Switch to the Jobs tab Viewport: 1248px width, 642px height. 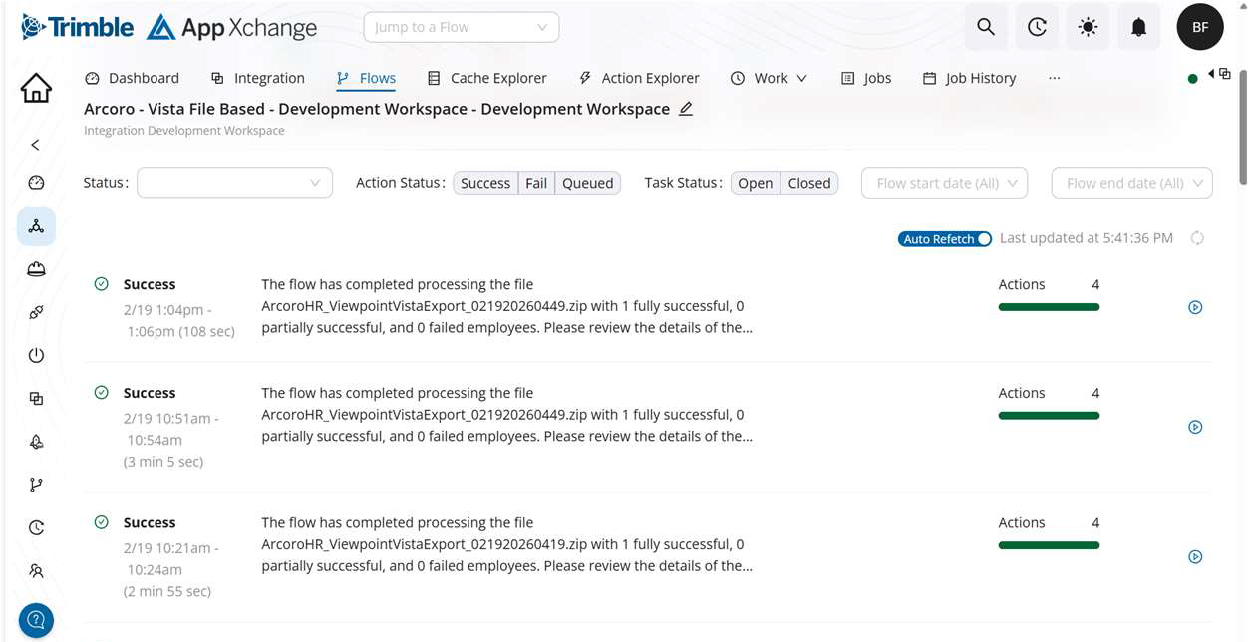coord(866,78)
